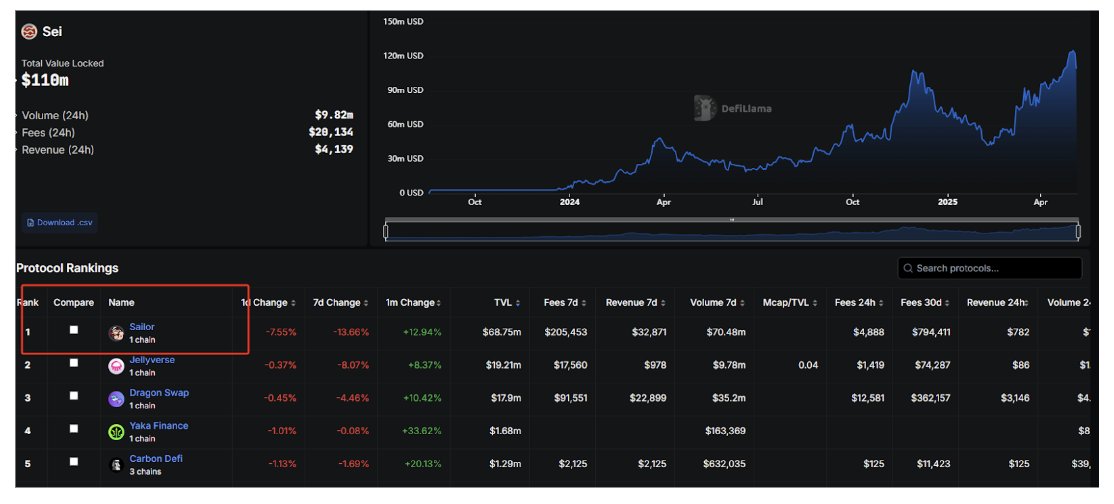Click the left handle of chart range slider
This screenshot has width=1114, height=504.
pos(386,232)
